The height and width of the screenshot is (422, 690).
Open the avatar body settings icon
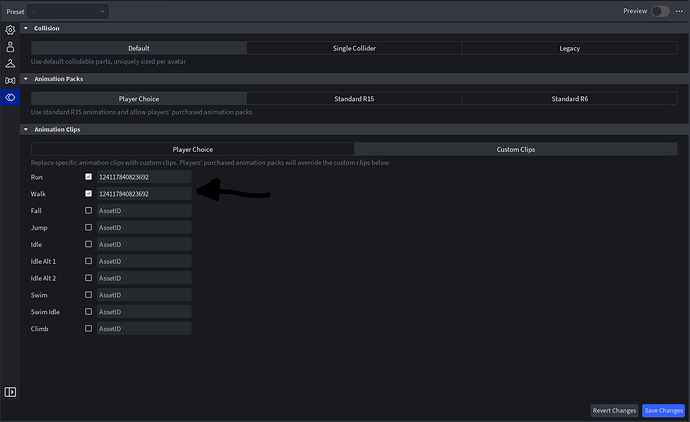(10, 47)
